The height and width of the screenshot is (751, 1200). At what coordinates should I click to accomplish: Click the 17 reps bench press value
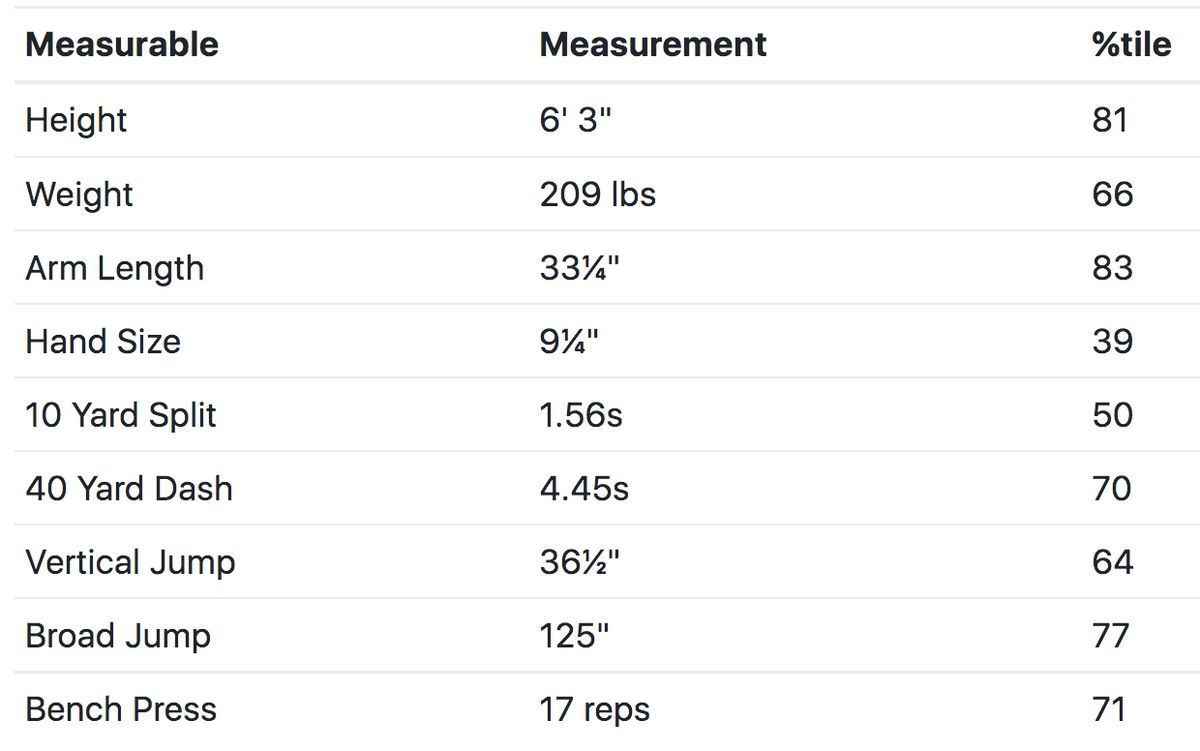595,710
